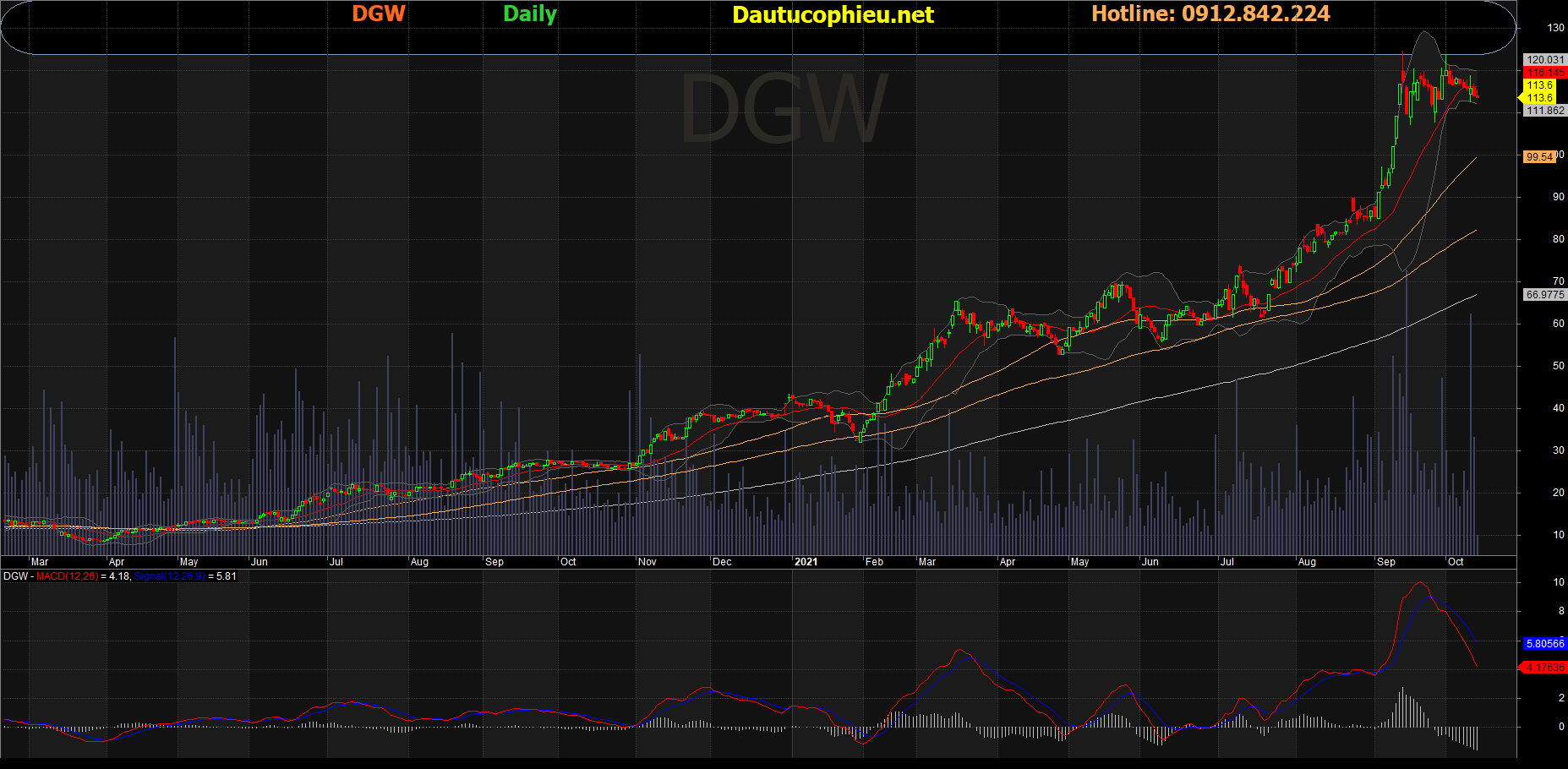Select the 120.031 upper band price label
The height and width of the screenshot is (769, 1568).
click(1545, 60)
